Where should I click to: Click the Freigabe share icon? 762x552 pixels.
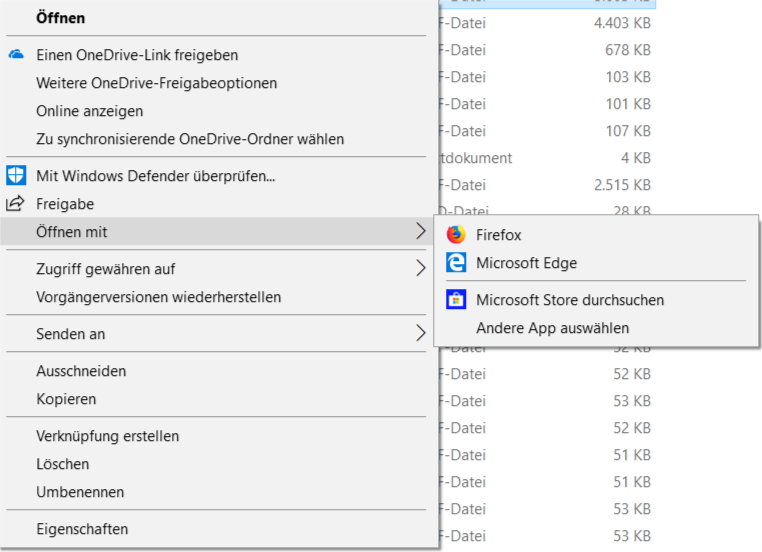(15, 203)
